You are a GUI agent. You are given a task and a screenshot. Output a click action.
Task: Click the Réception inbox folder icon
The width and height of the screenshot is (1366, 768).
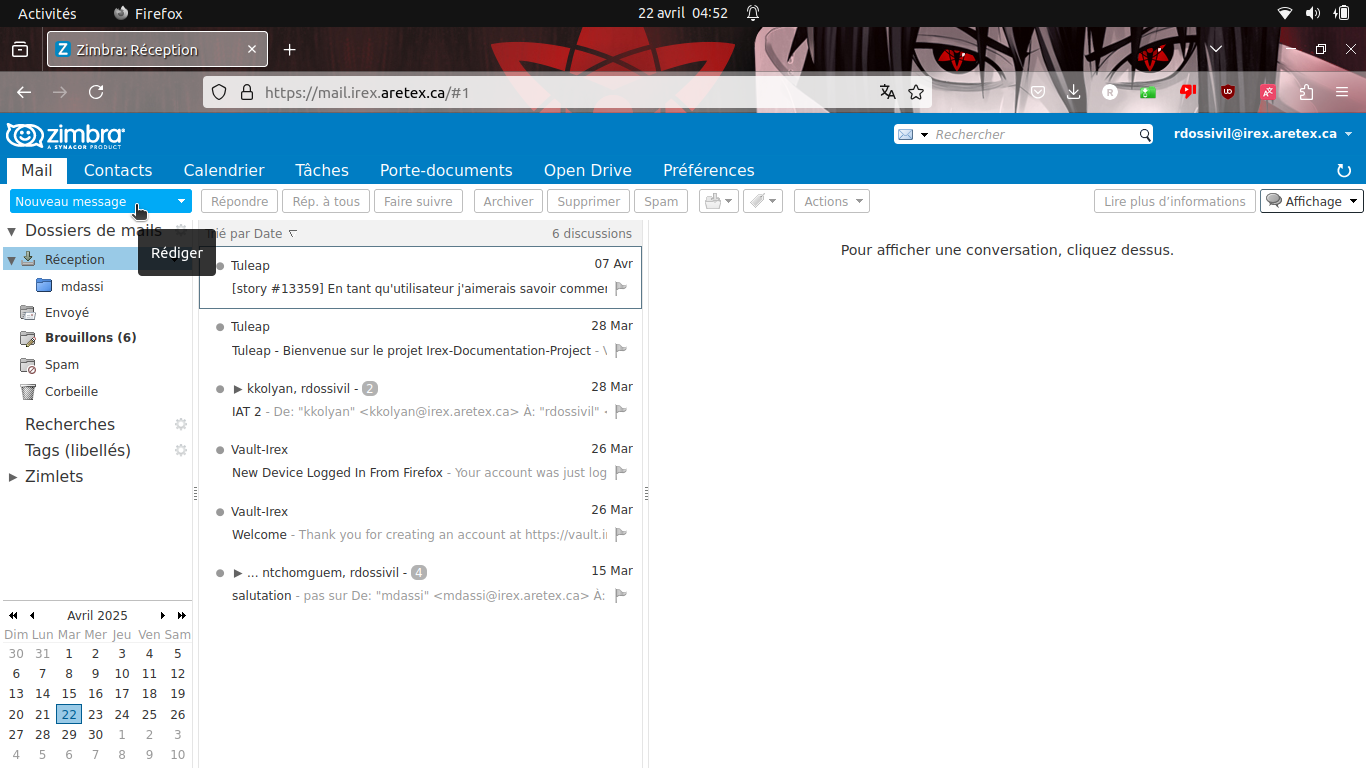(x=28, y=259)
